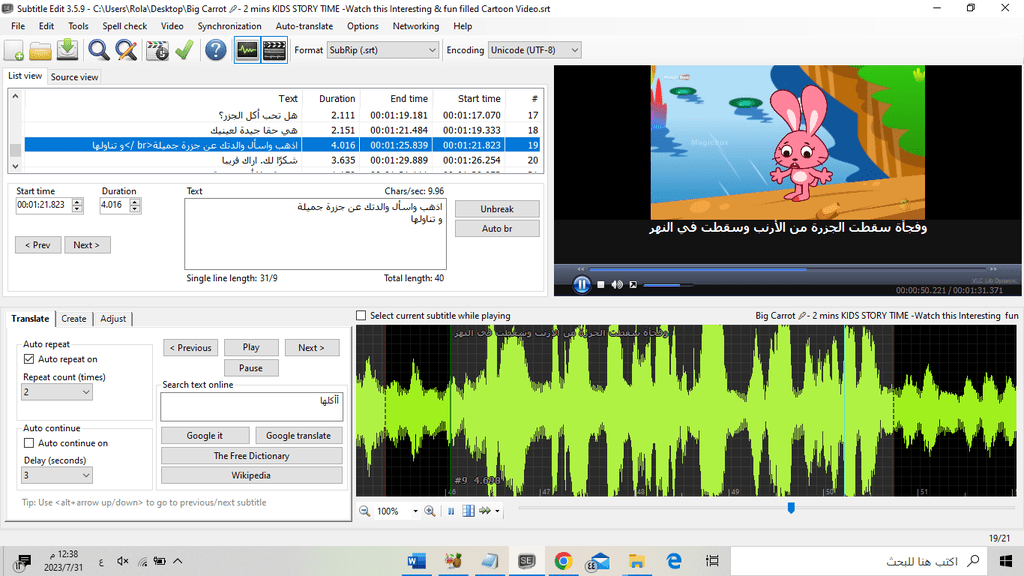This screenshot has height=576, width=1024.
Task: Open a subtitle file via folder icon
Action: [40, 50]
